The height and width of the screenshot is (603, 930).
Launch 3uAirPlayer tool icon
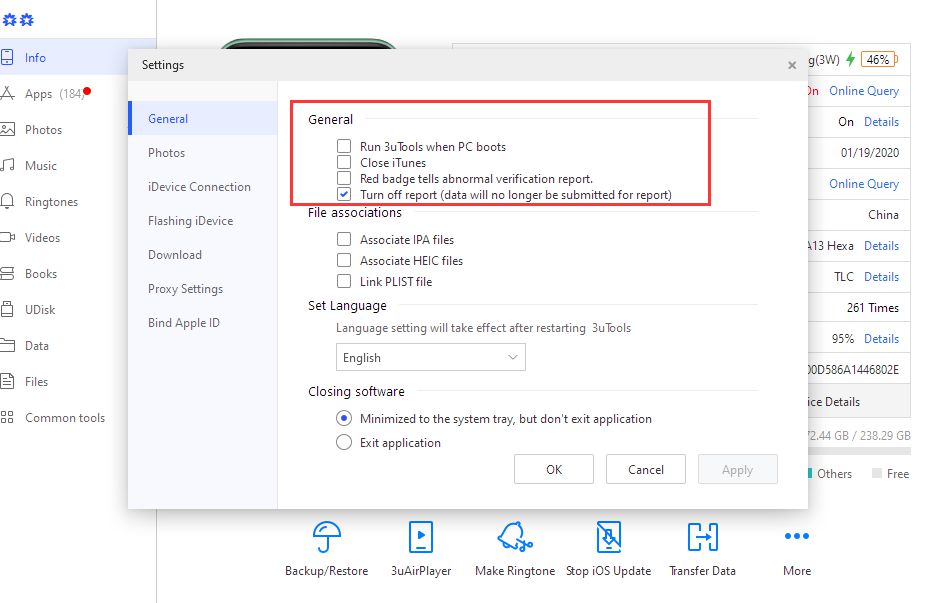pos(421,537)
